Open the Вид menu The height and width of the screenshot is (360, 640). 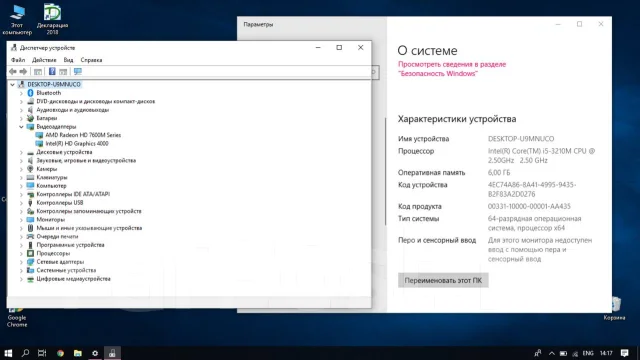tap(68, 60)
